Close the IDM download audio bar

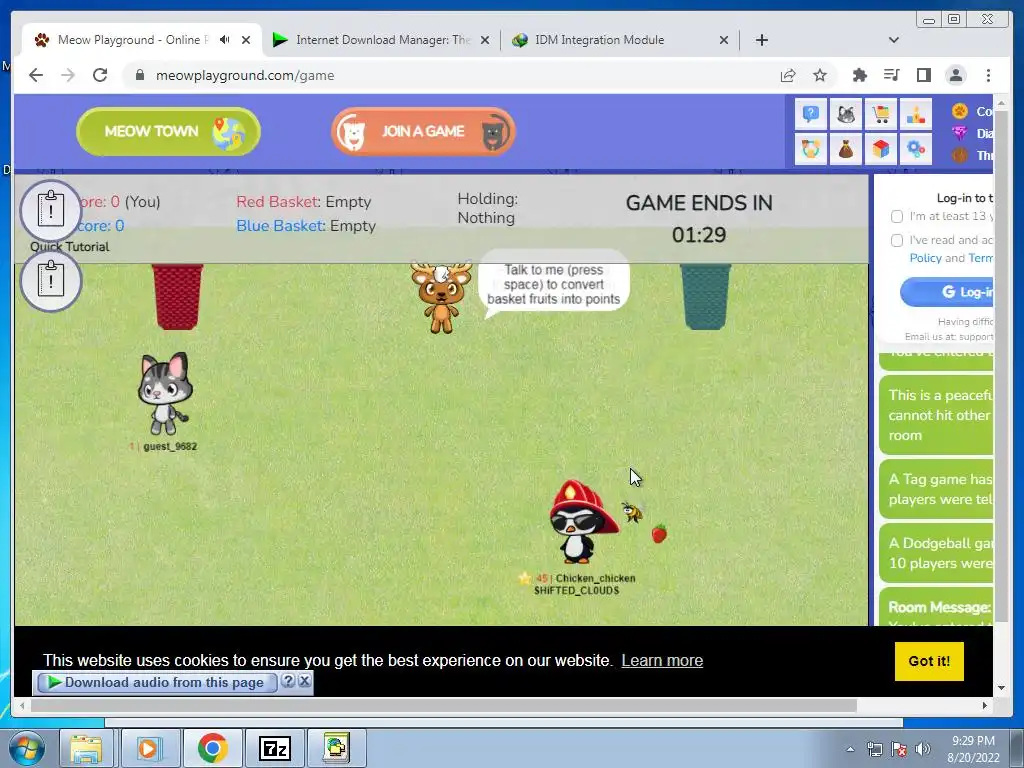(x=304, y=681)
